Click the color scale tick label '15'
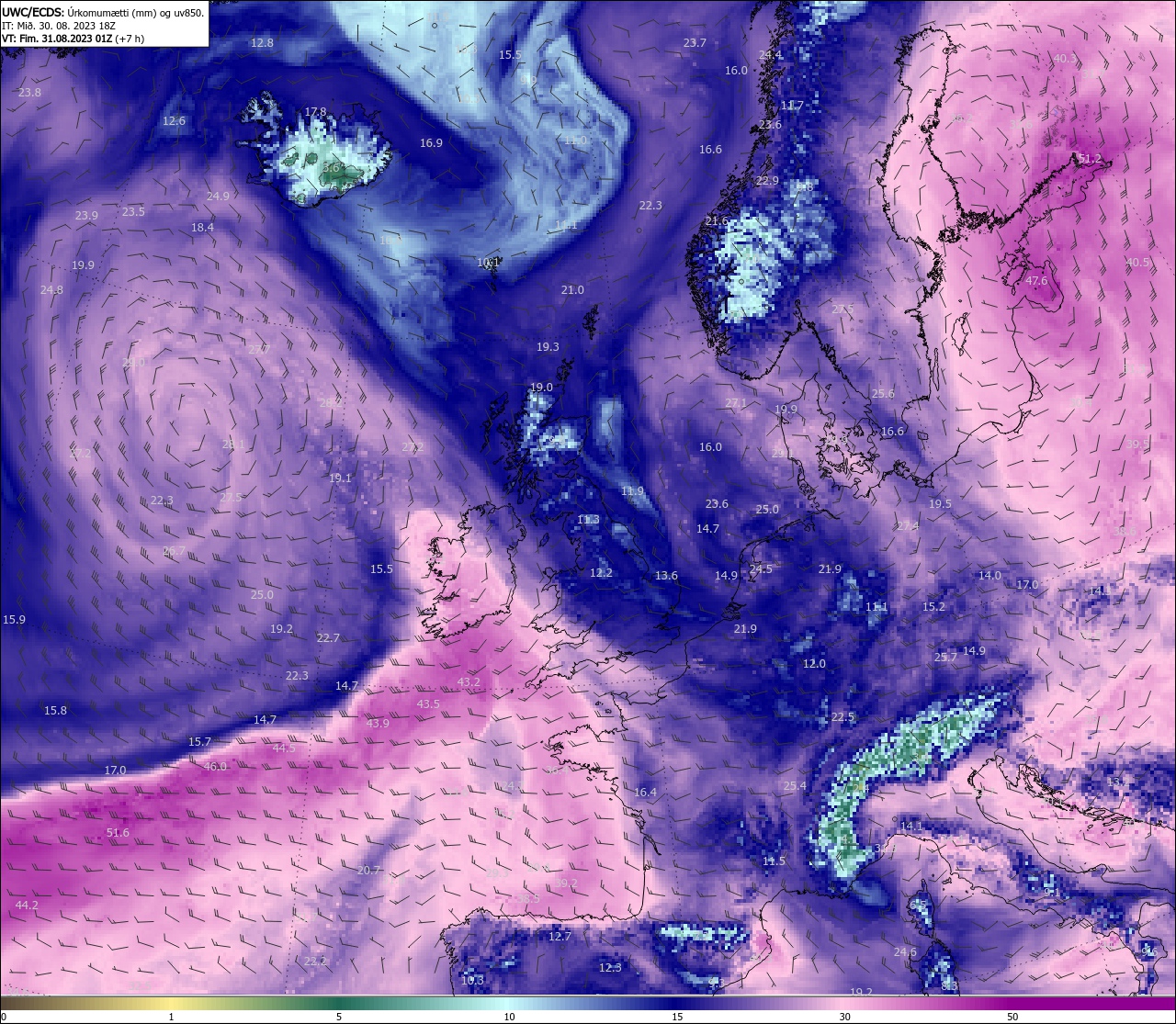The height and width of the screenshot is (1024, 1176). 677,1017
